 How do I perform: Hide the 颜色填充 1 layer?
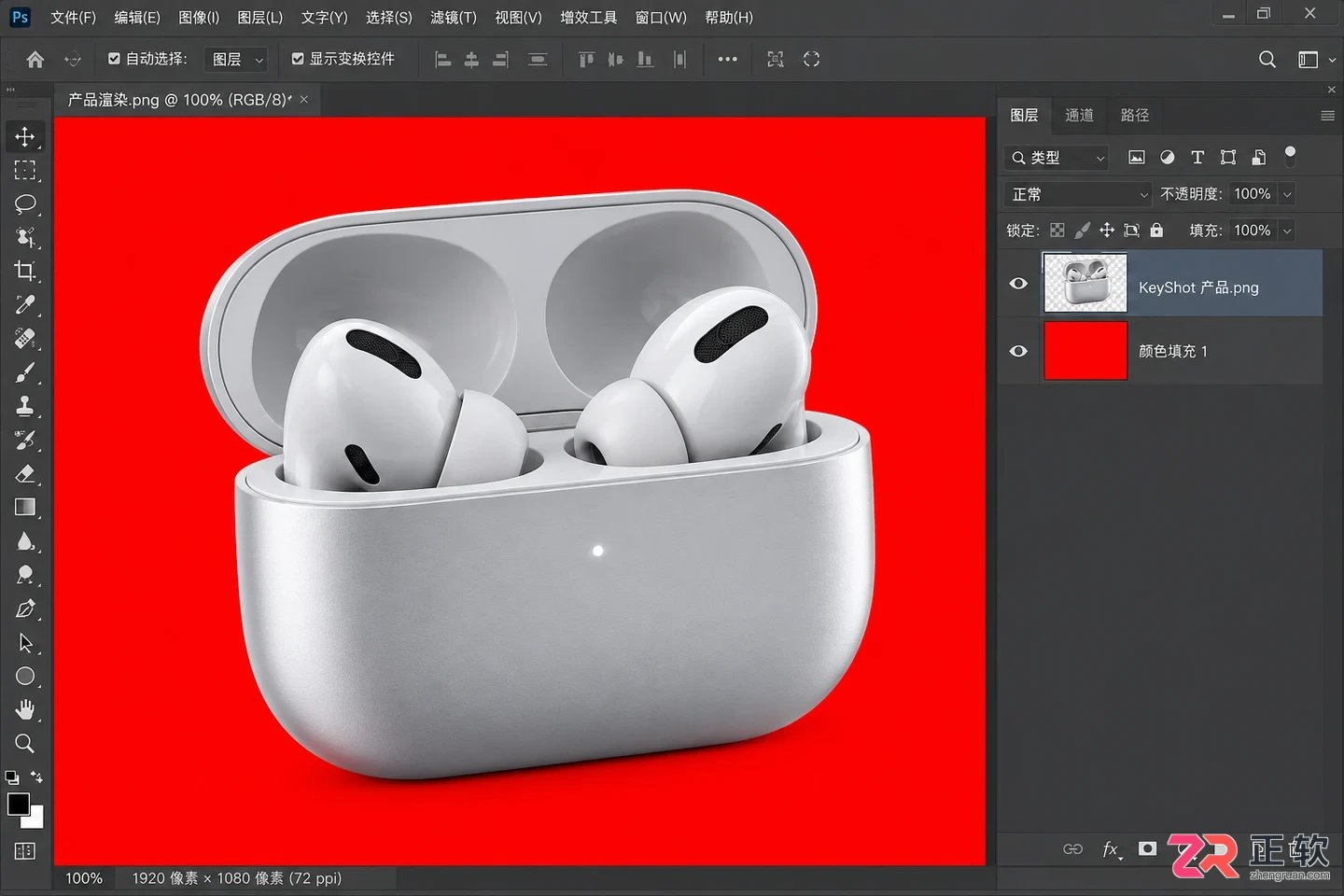point(1018,351)
